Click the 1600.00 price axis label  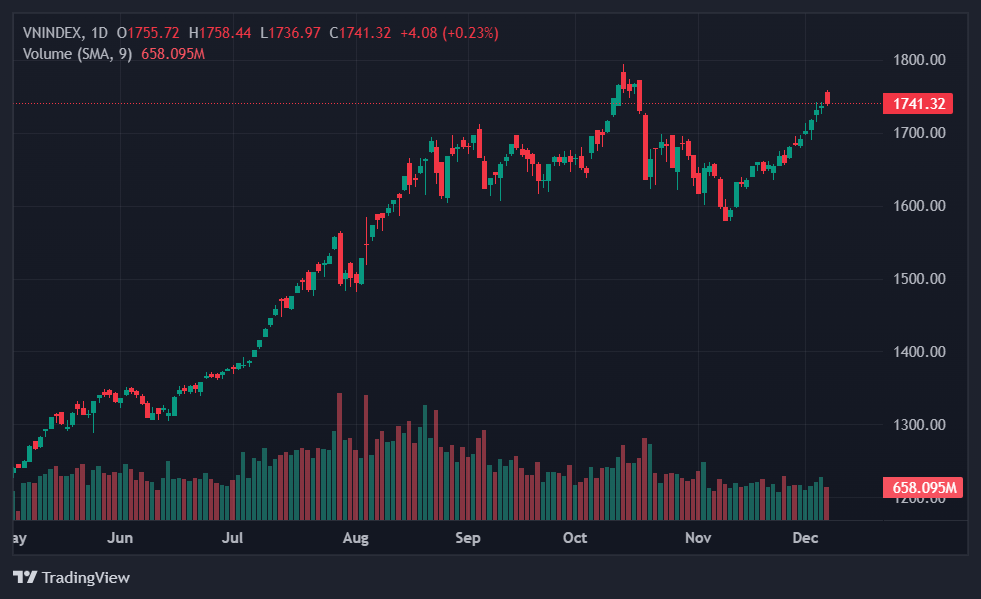pyautogui.click(x=918, y=206)
